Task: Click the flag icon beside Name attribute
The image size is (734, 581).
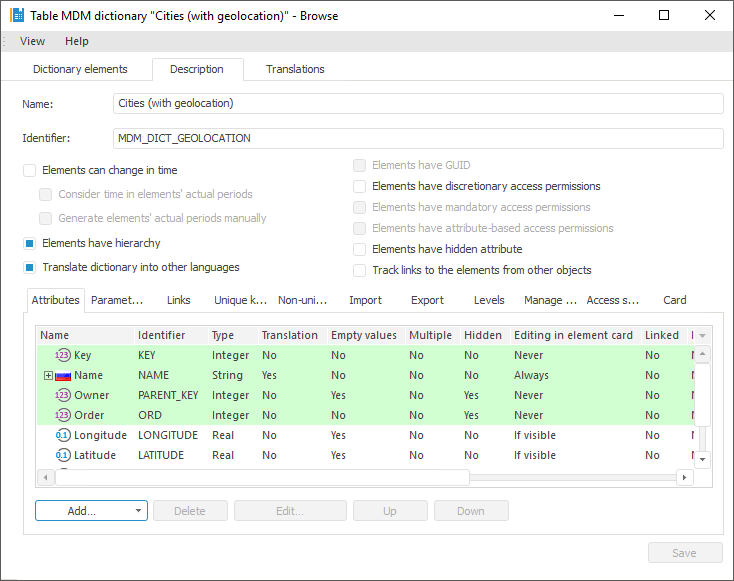Action: [63, 375]
